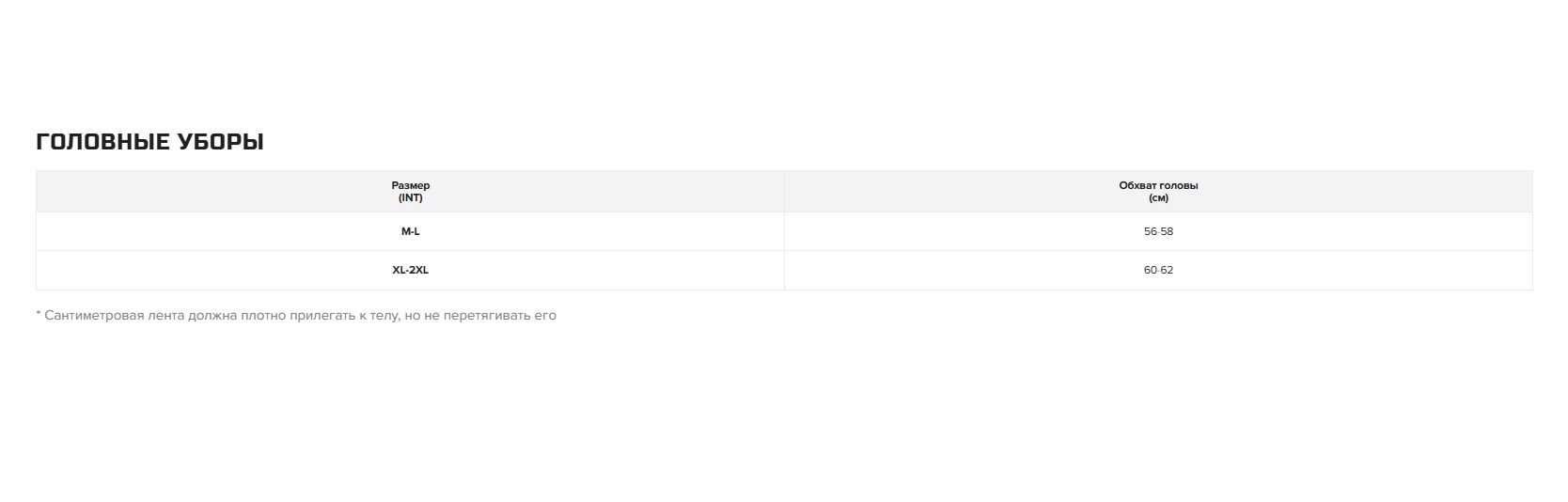
Task: Click the (INT) label under Размер
Action: point(411,198)
